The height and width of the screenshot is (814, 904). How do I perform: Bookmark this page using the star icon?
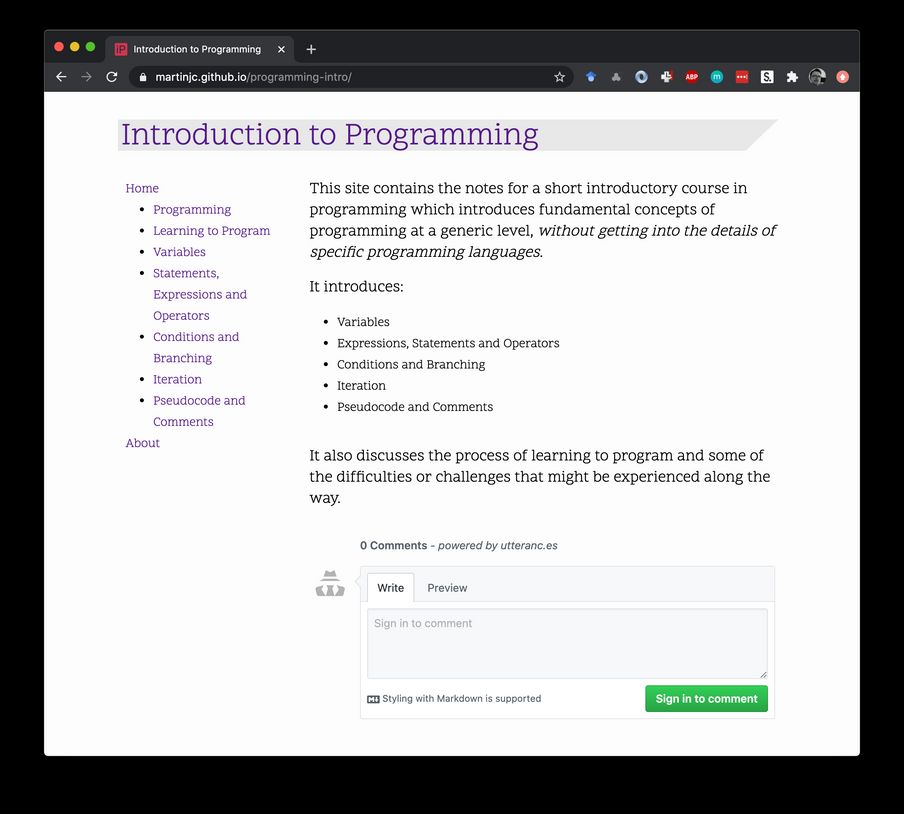coord(559,76)
